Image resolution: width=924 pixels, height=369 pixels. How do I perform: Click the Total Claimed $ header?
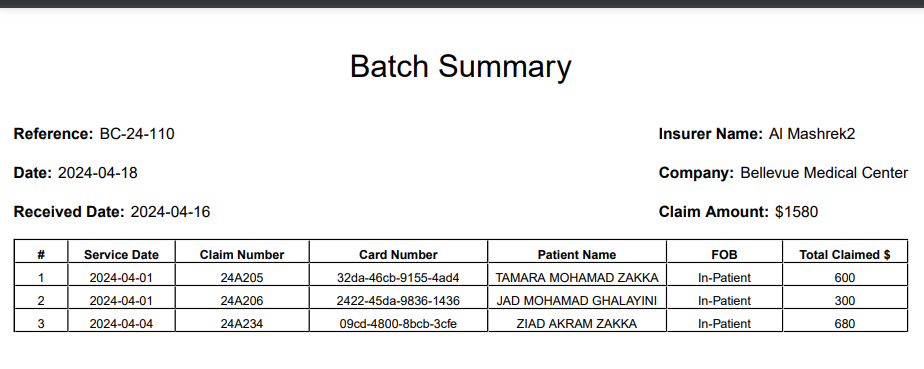844,255
